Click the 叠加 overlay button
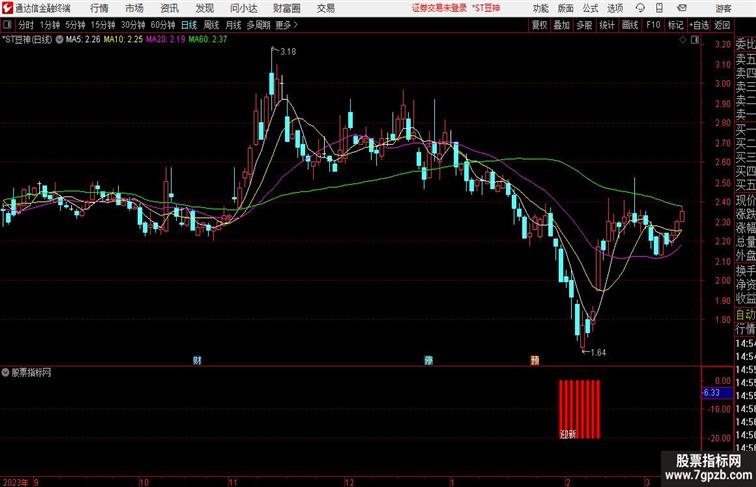 (562, 25)
